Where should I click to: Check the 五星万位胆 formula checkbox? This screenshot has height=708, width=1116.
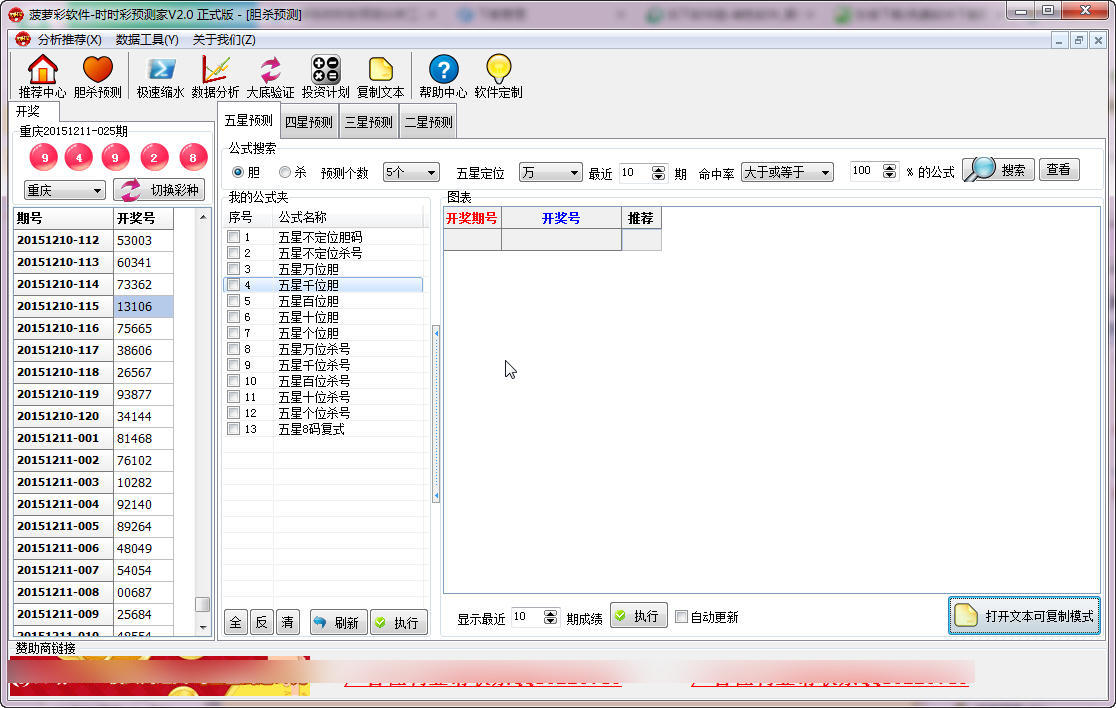point(233,269)
